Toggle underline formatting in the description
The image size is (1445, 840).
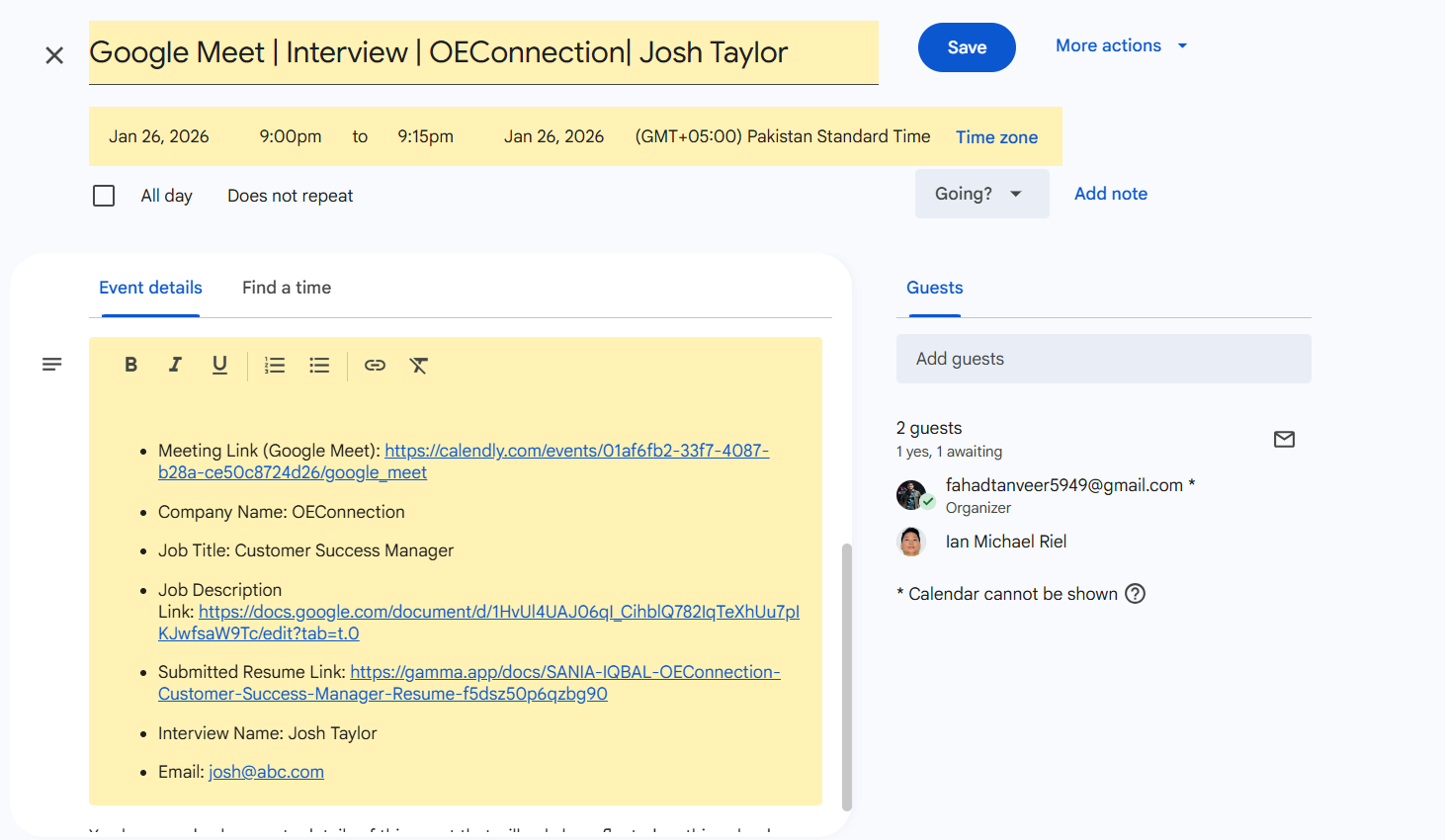point(219,365)
